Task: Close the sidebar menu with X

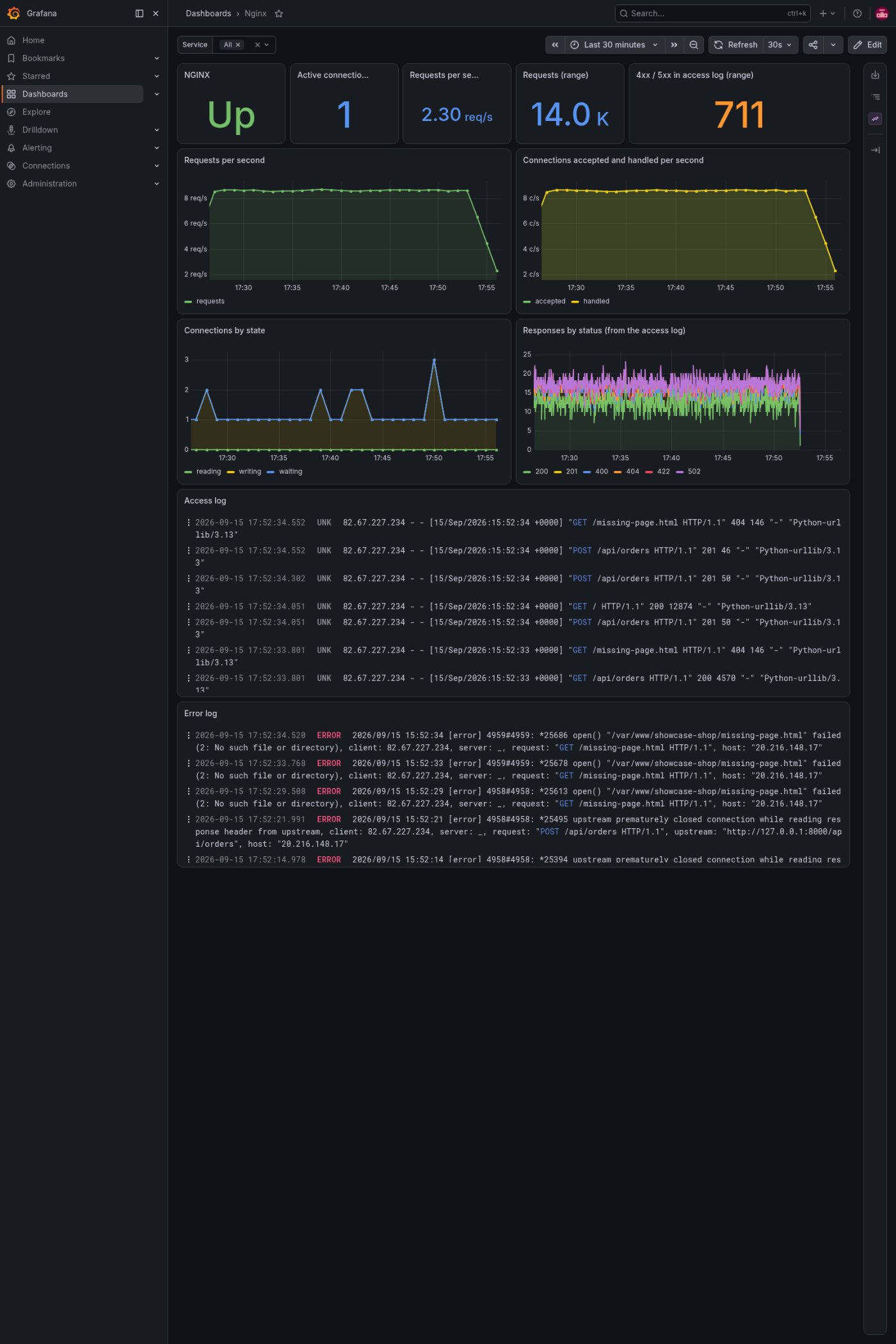Action: tap(156, 13)
